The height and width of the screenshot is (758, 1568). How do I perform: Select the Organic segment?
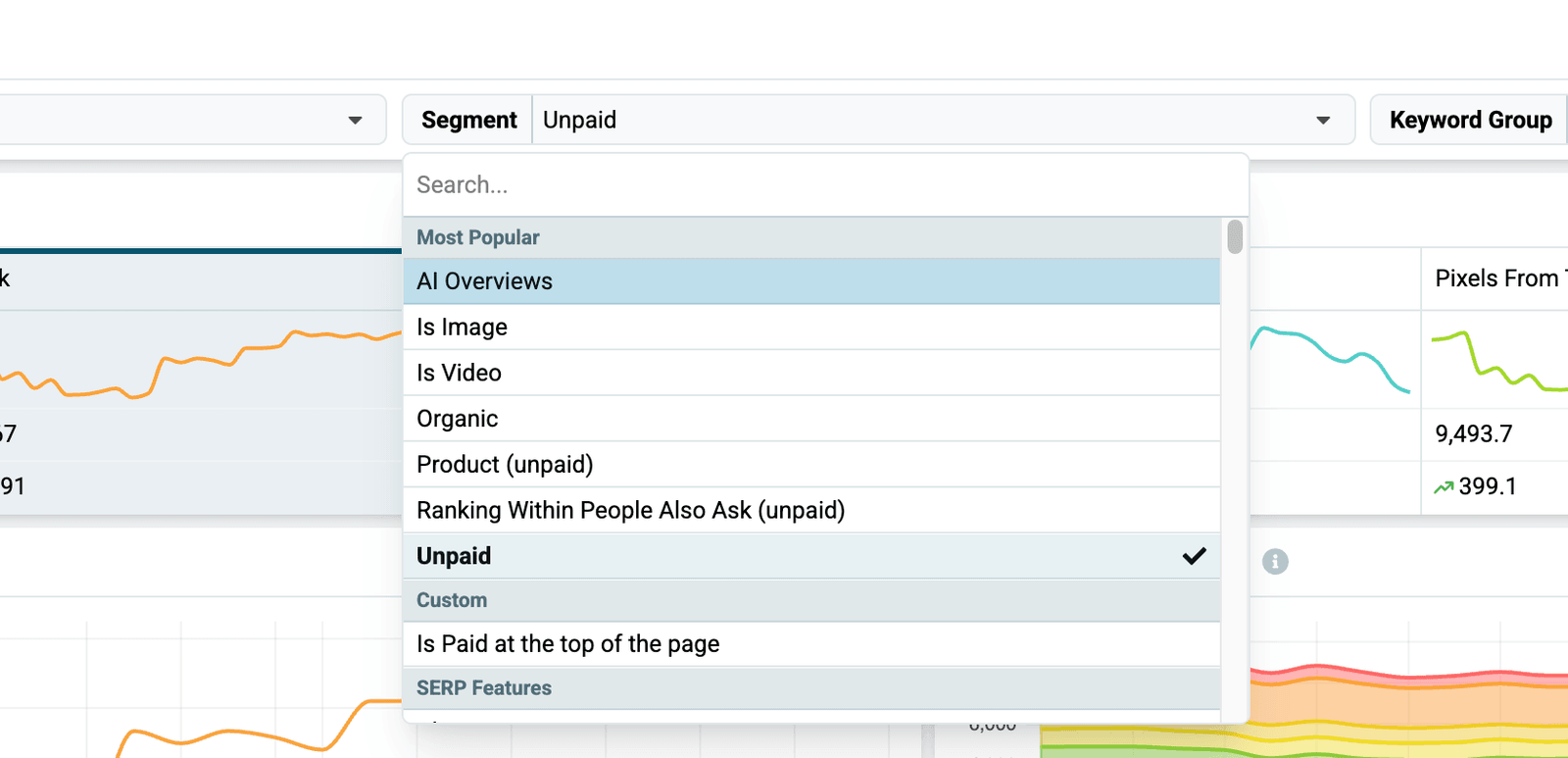pos(811,419)
